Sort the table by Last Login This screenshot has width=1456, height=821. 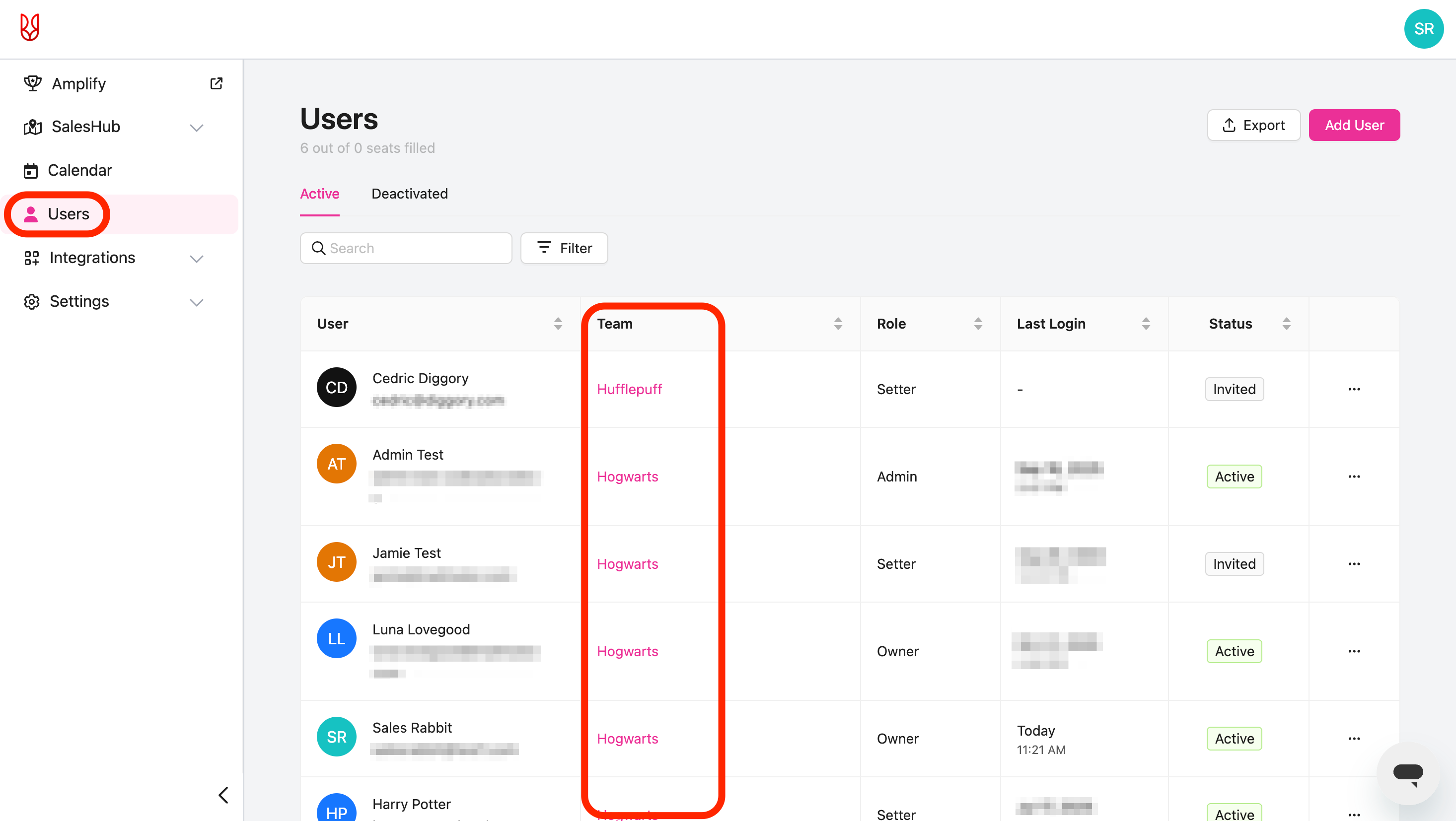click(x=1146, y=324)
